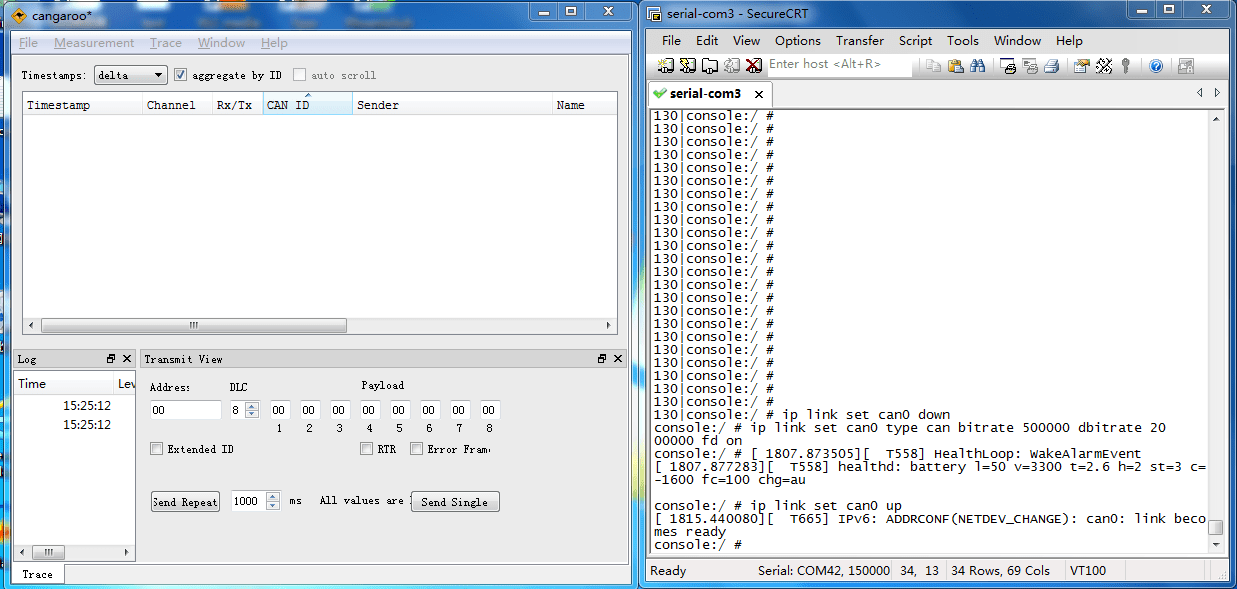Image resolution: width=1237 pixels, height=589 pixels.
Task: Click the first 15:25:12 log entry
Action: click(x=87, y=406)
